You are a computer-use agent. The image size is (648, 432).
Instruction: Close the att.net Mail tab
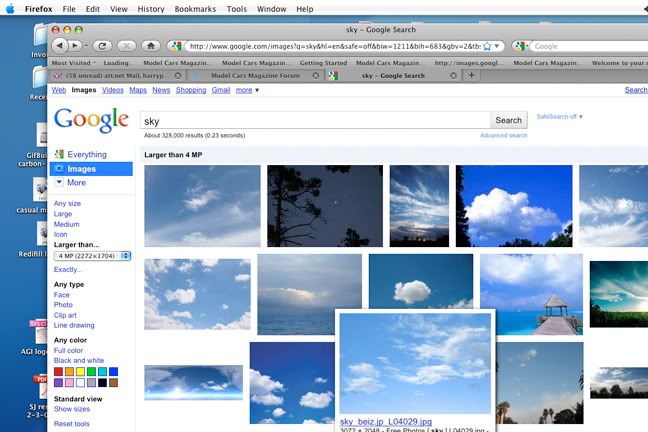[178, 76]
